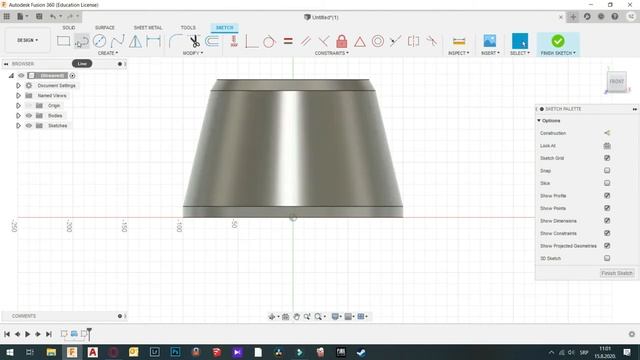Toggle Show Projected Geometries checkbox

point(607,246)
